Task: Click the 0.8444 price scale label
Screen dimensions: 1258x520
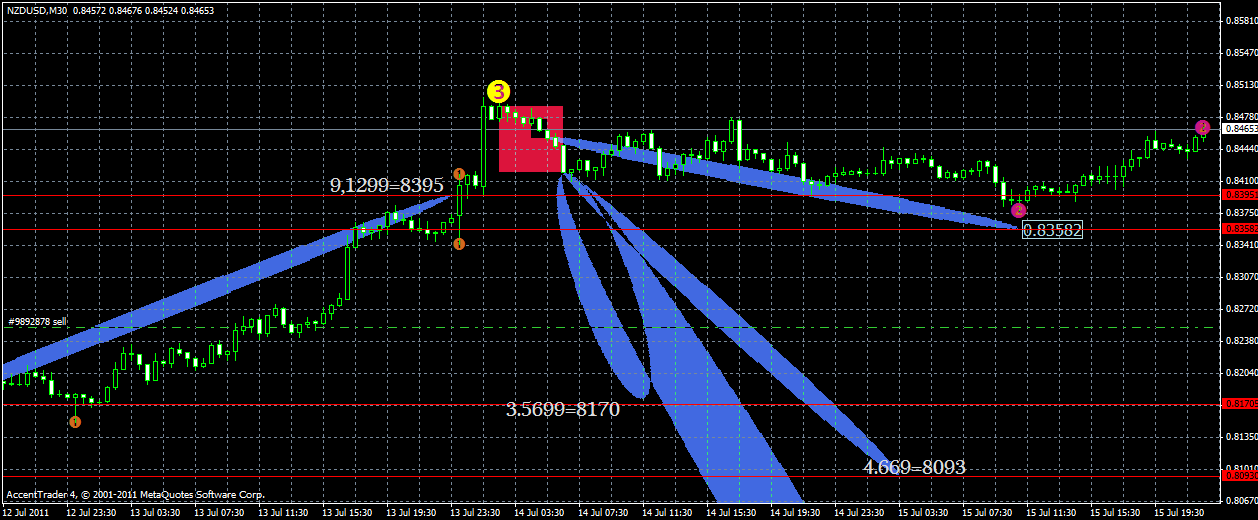Action: (x=1240, y=149)
